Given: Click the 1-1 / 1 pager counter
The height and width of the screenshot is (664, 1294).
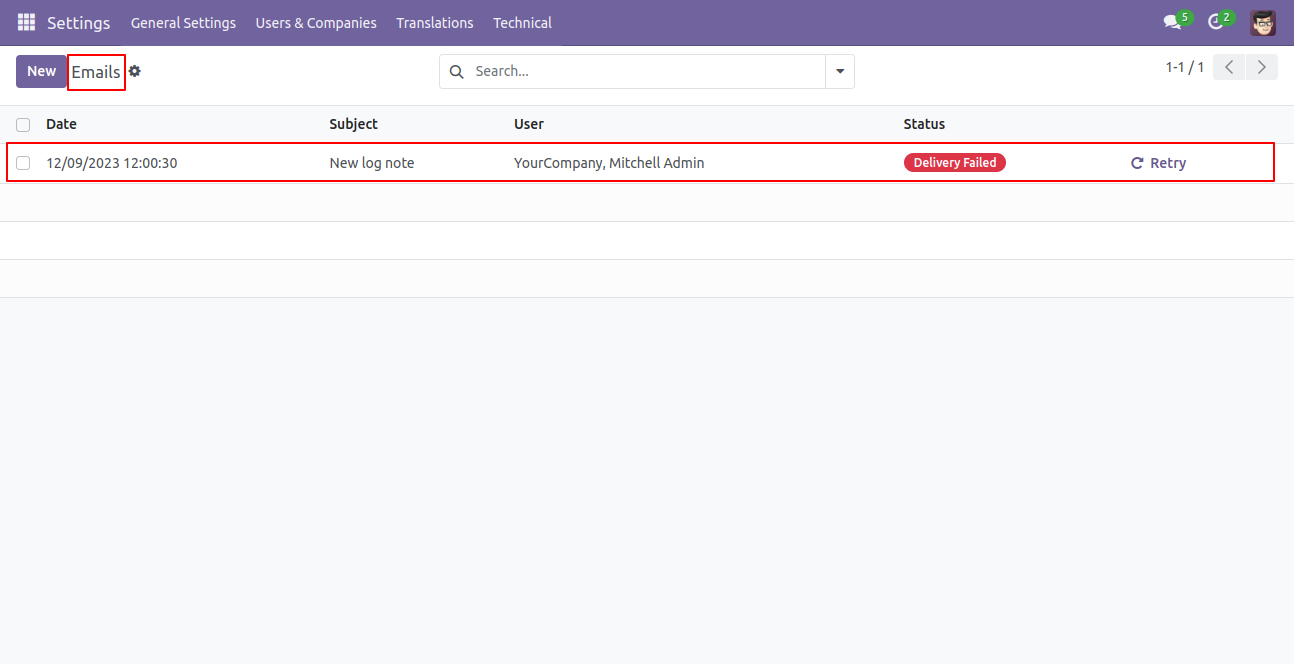Looking at the screenshot, I should 1184,67.
